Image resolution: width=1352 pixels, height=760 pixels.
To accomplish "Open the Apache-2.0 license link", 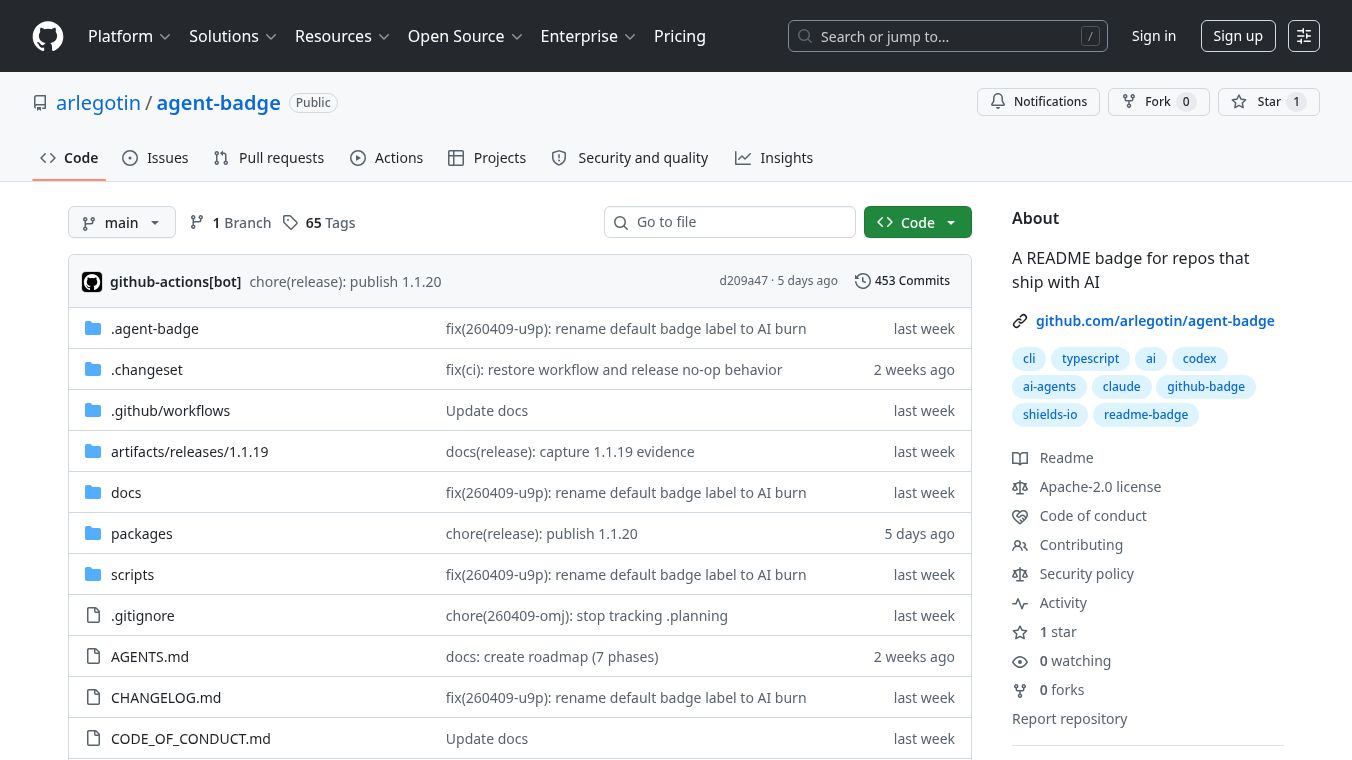I will pyautogui.click(x=1100, y=487).
